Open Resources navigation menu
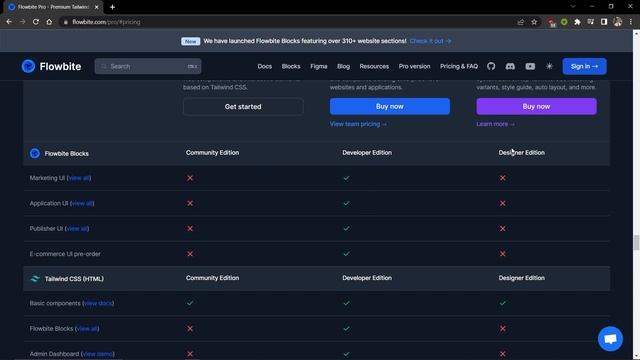The image size is (640, 360). 374,66
